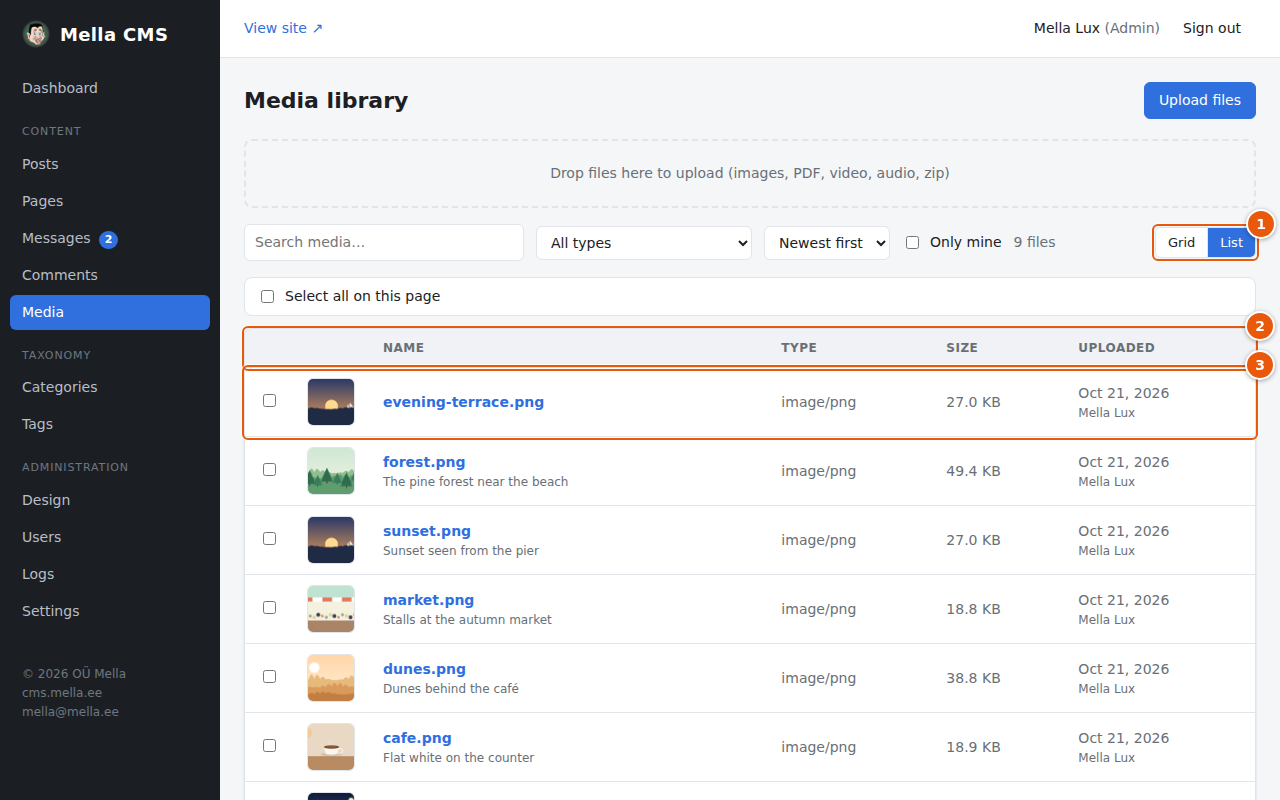Click the View site link
Image resolution: width=1280 pixels, height=800 pixels.
pos(284,28)
